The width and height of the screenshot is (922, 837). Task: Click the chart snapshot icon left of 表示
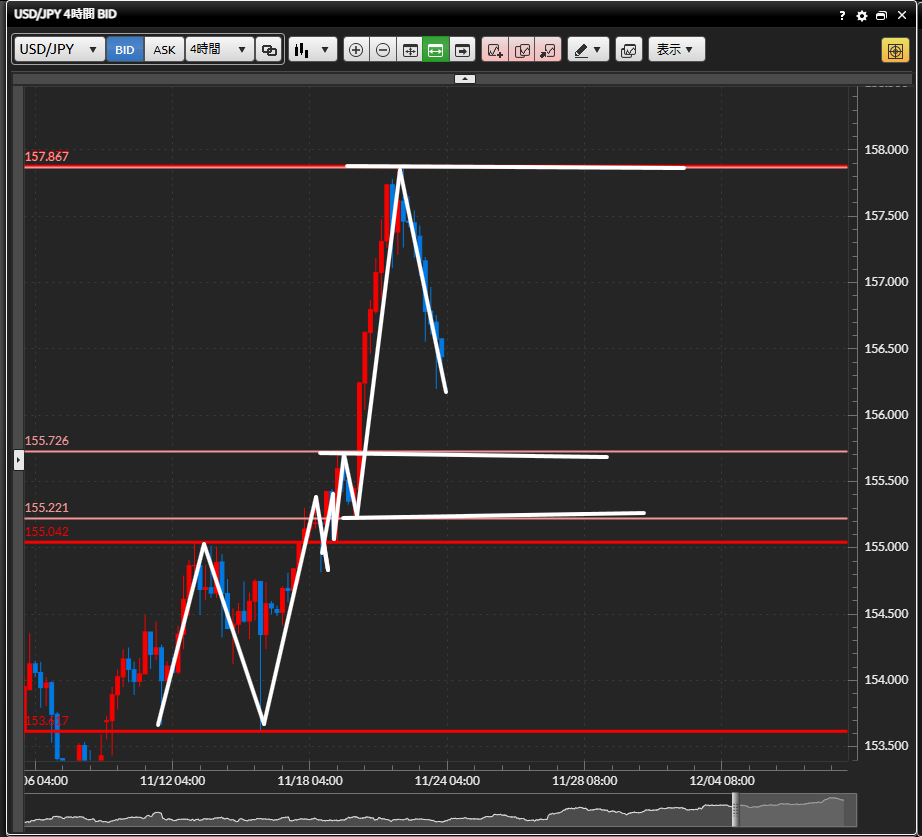tap(628, 50)
